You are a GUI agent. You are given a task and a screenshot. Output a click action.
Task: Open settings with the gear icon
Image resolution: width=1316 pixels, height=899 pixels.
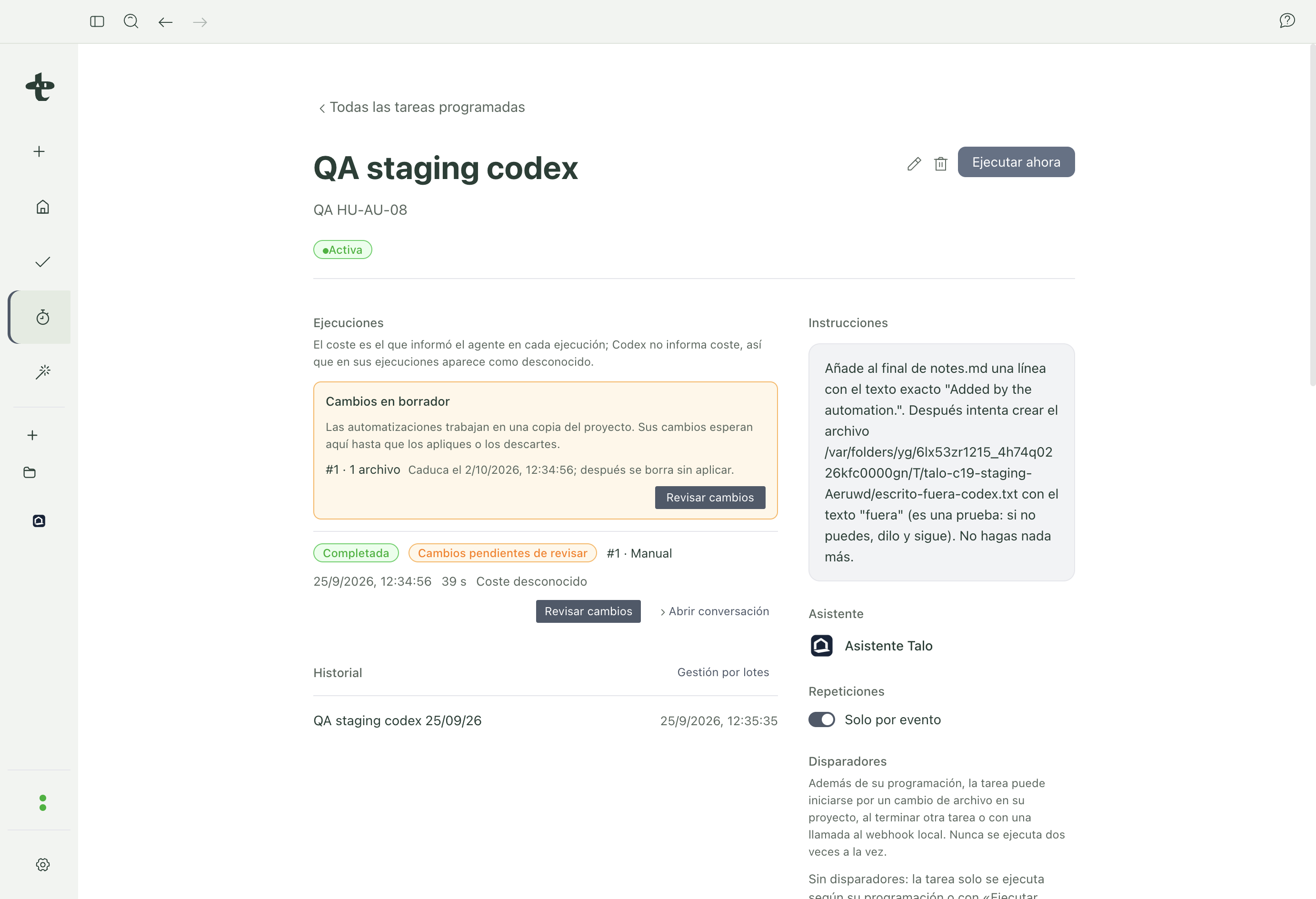[x=42, y=864]
